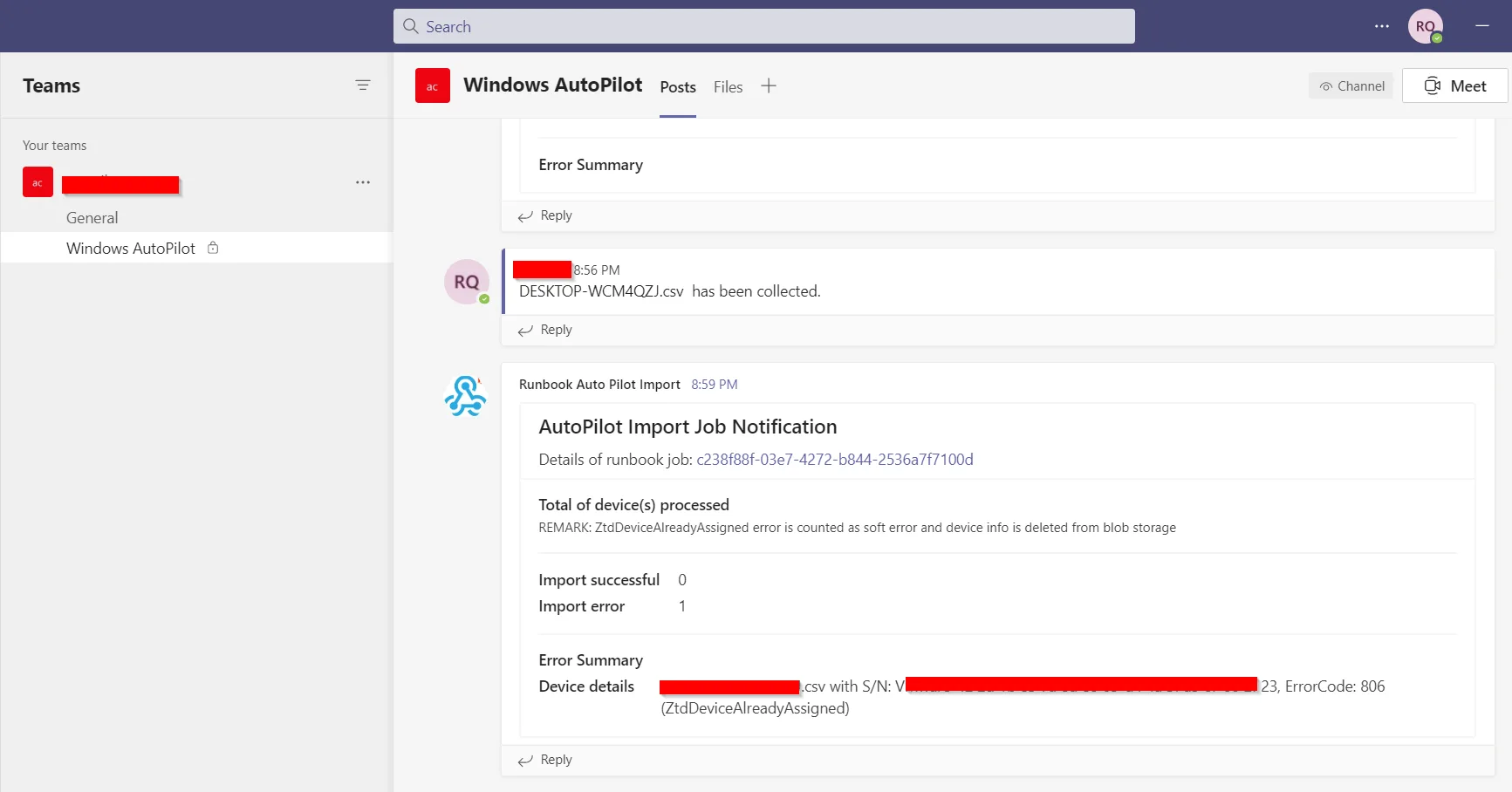Switch to the Files tab
1512x792 pixels.
click(728, 87)
